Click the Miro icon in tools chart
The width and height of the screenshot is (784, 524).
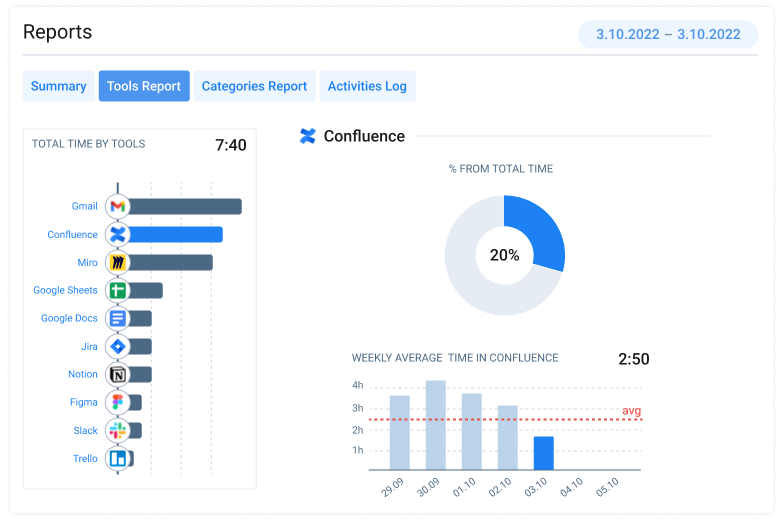(118, 262)
